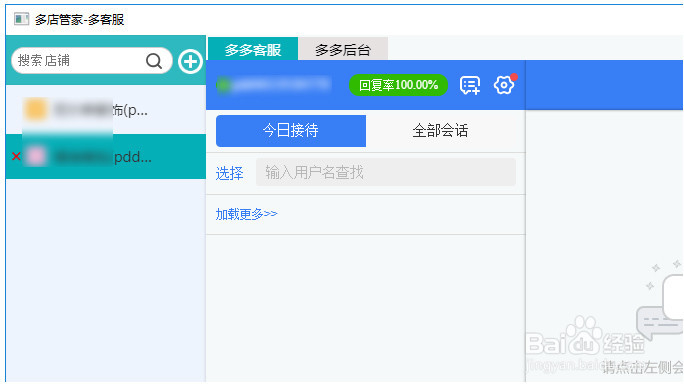Switch to the 多多客服 tab

coord(253,49)
